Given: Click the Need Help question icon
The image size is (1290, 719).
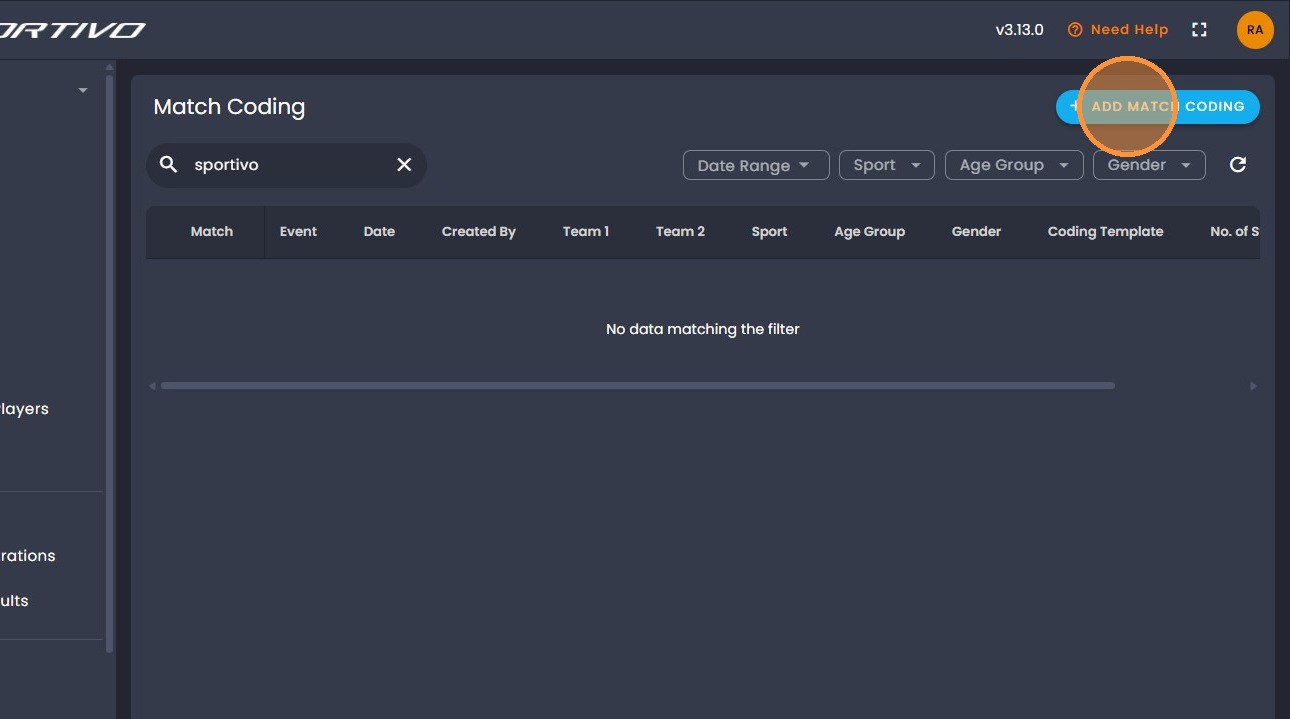Looking at the screenshot, I should click(1075, 30).
